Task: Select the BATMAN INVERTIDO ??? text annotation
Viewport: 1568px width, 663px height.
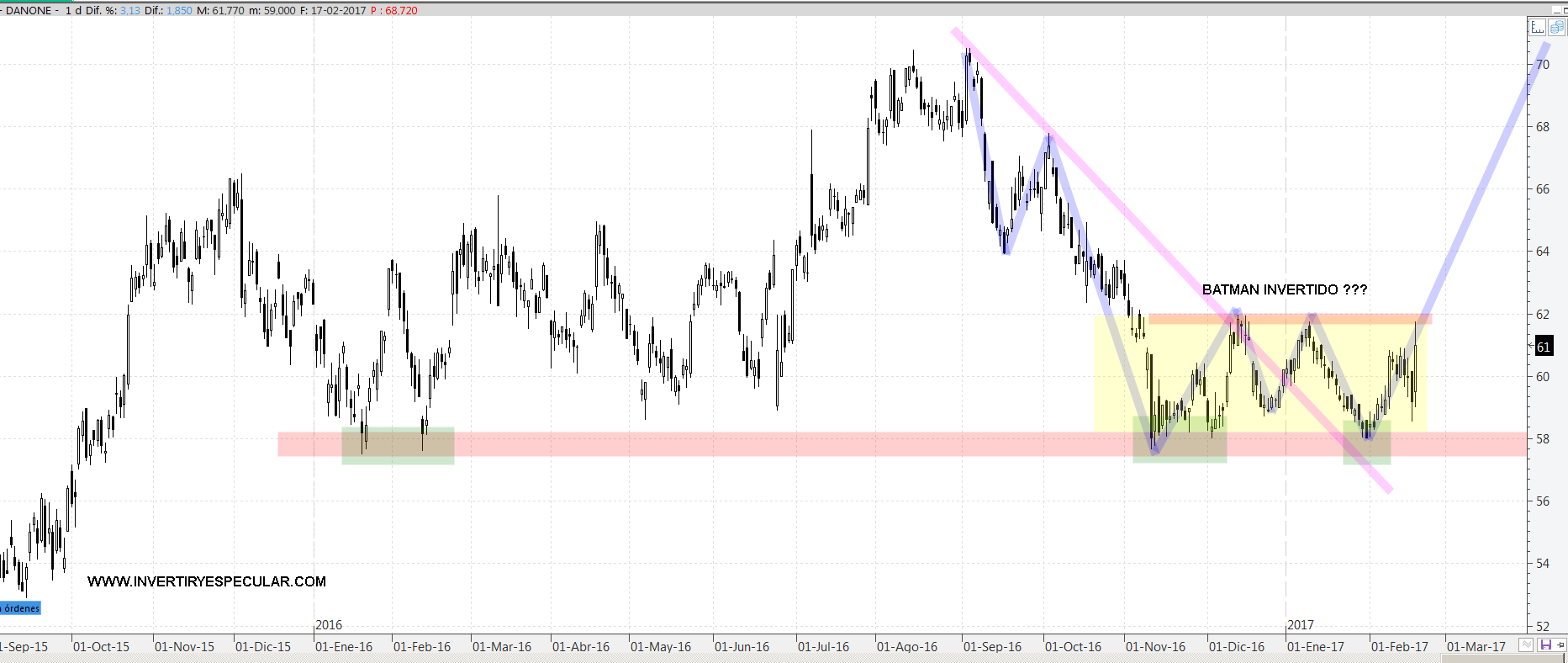Action: pyautogui.click(x=1284, y=289)
